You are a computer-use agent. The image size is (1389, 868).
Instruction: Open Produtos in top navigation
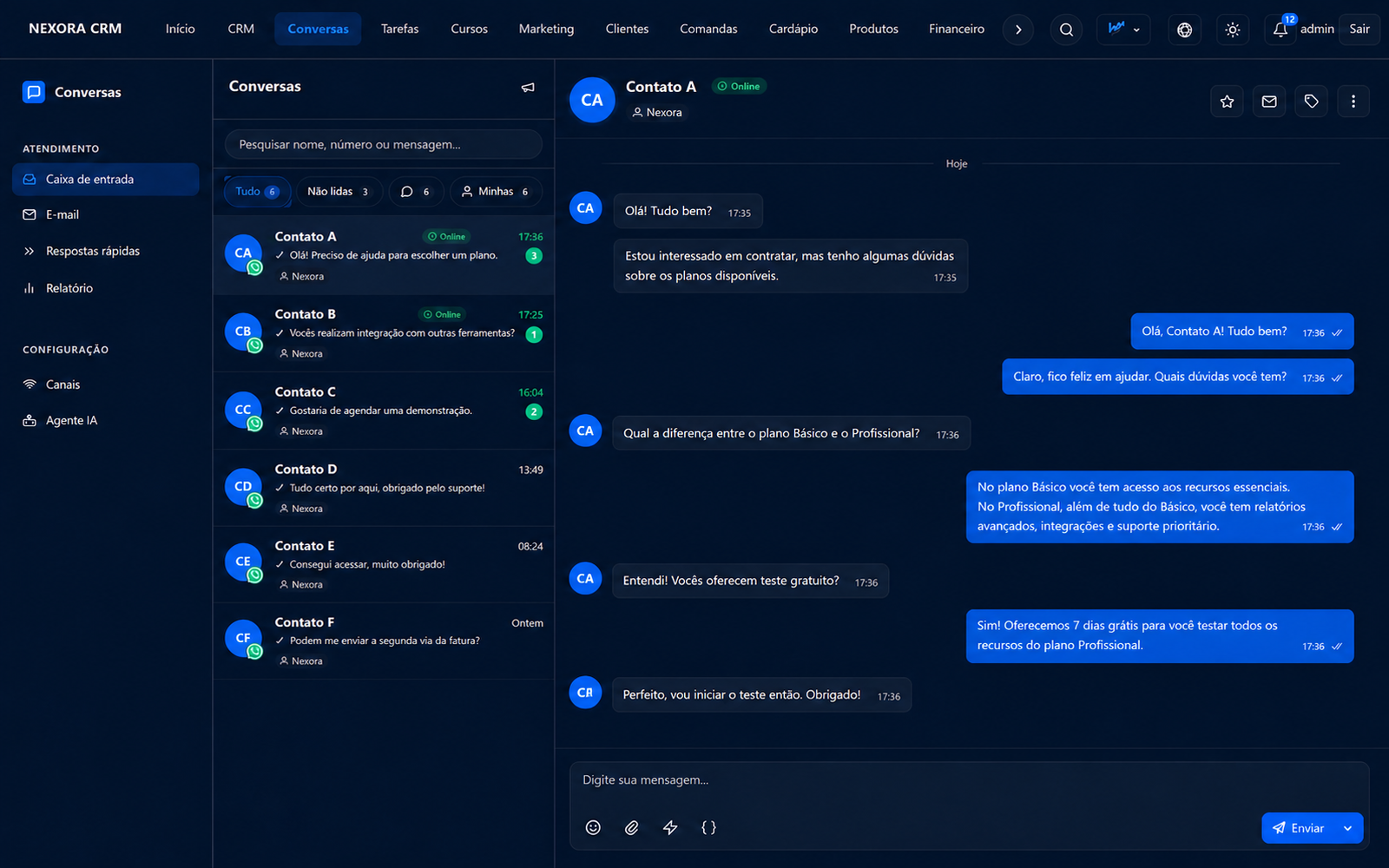point(873,30)
